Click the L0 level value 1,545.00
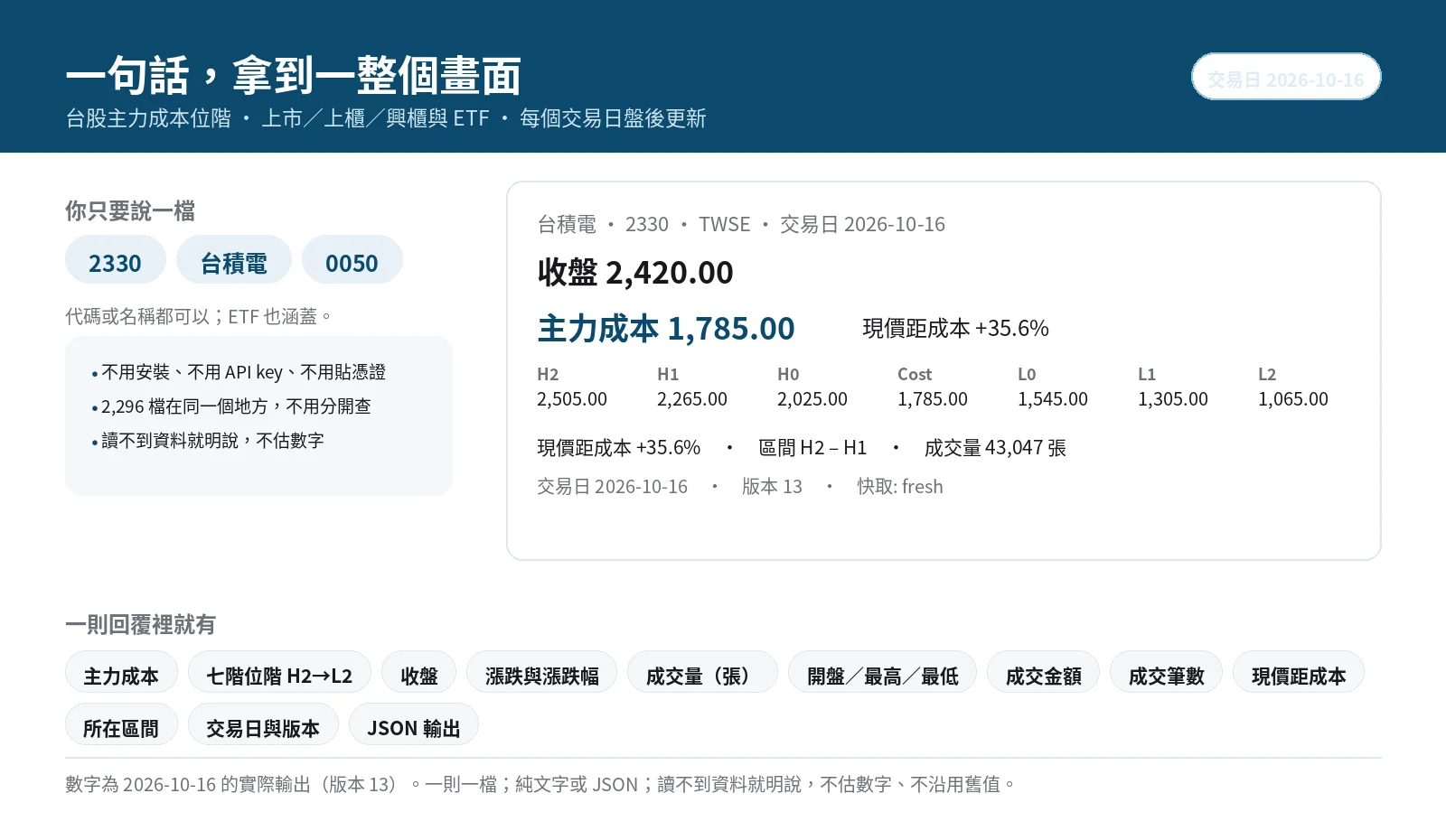Image resolution: width=1446 pixels, height=840 pixels. point(1053,399)
